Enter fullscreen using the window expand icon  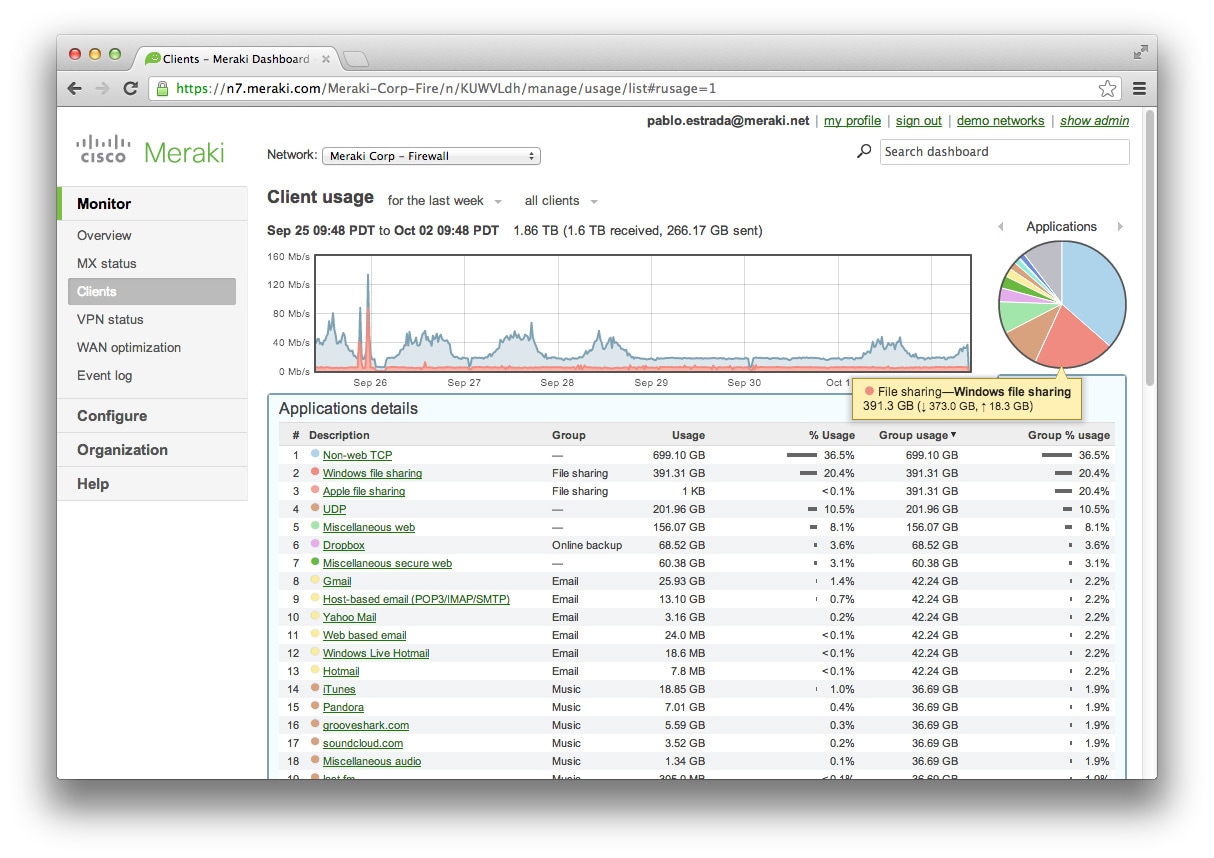tap(1140, 52)
